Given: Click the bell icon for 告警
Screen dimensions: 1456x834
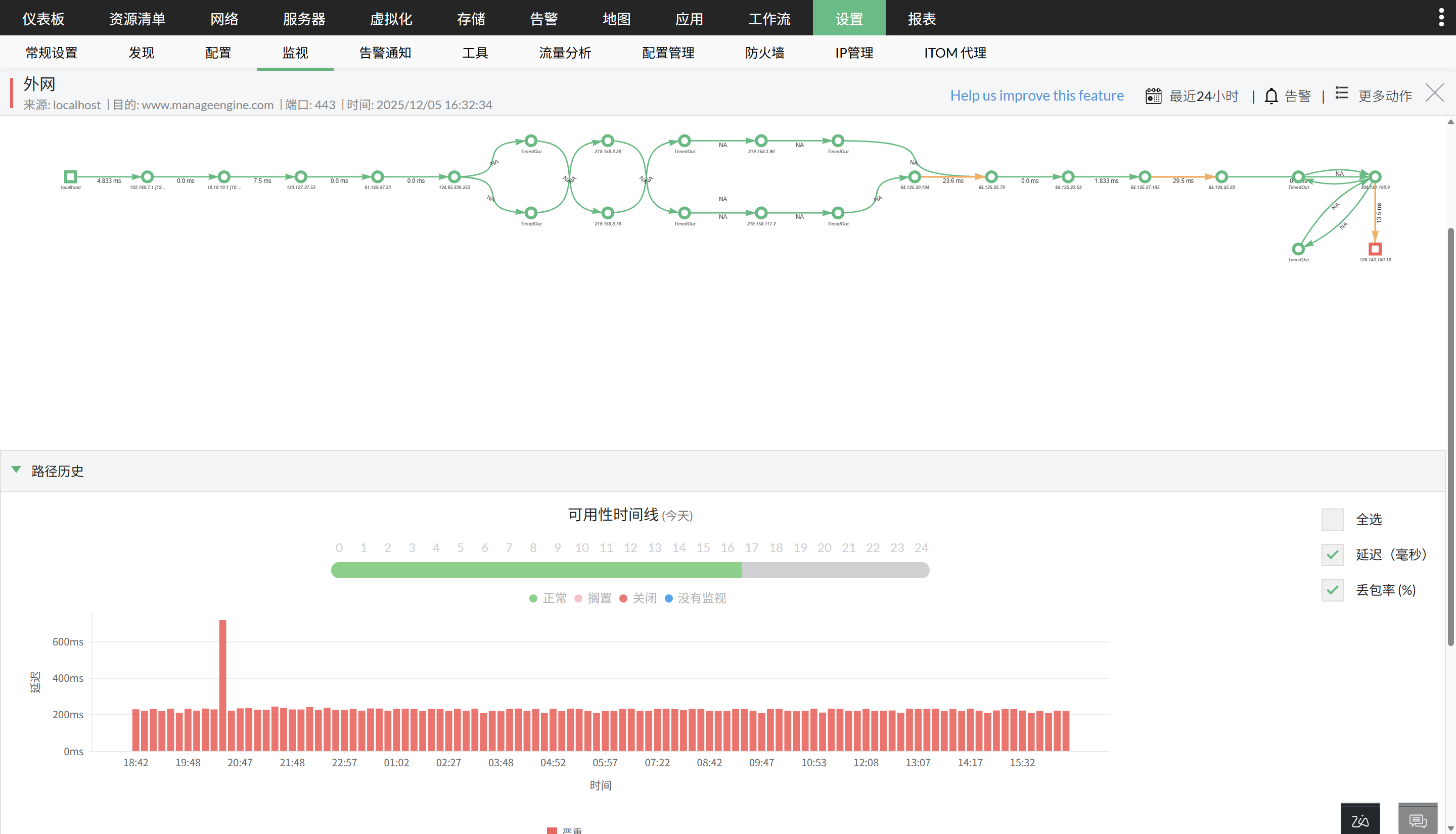Looking at the screenshot, I should coord(1271,96).
